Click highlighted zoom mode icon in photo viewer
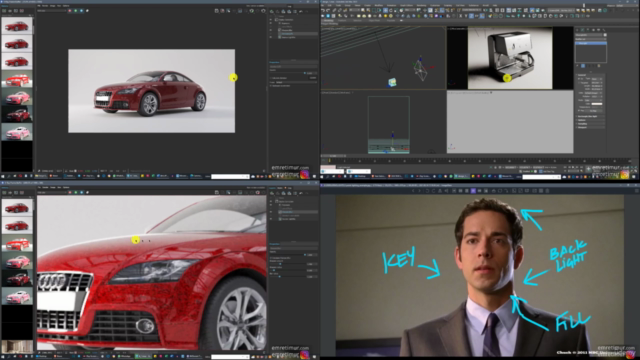The image size is (640, 360). point(473,191)
